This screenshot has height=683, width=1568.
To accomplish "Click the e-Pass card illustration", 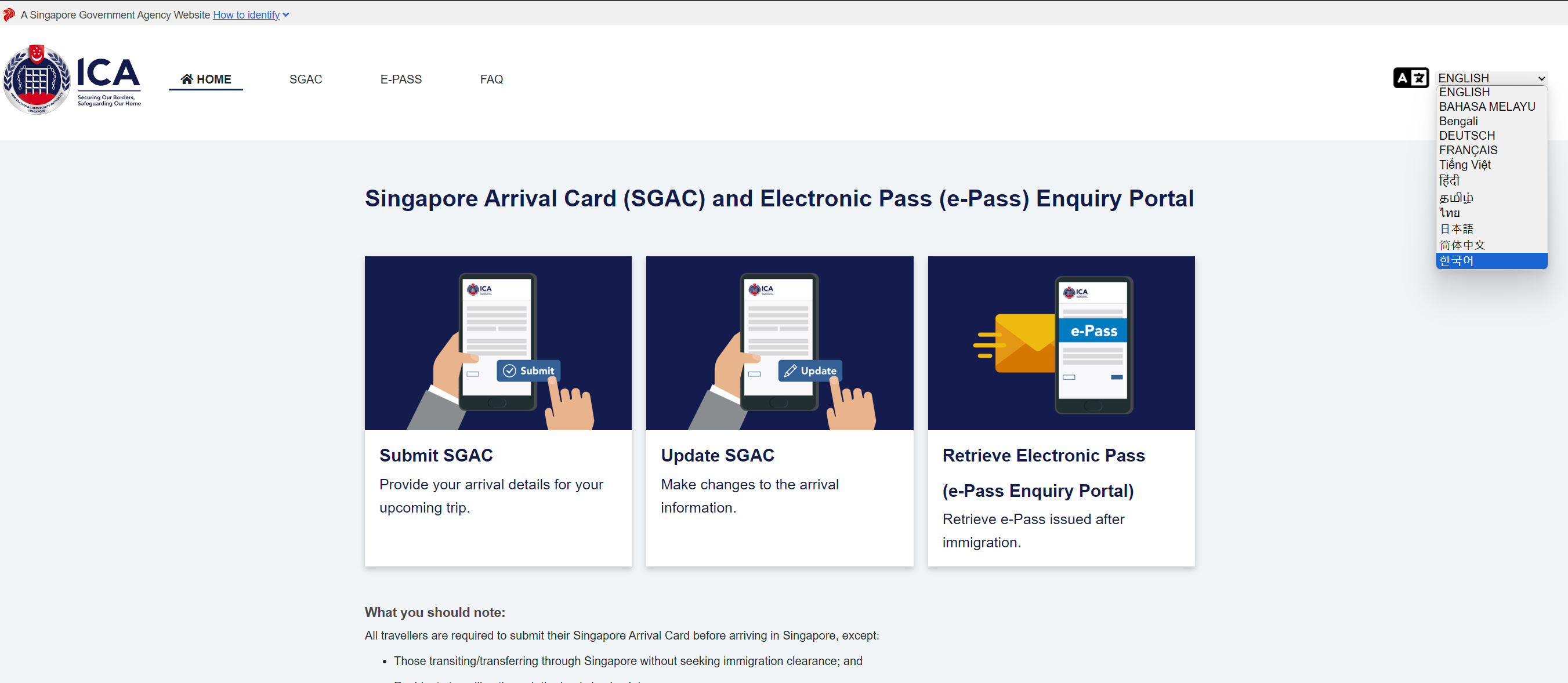I will [x=1061, y=343].
